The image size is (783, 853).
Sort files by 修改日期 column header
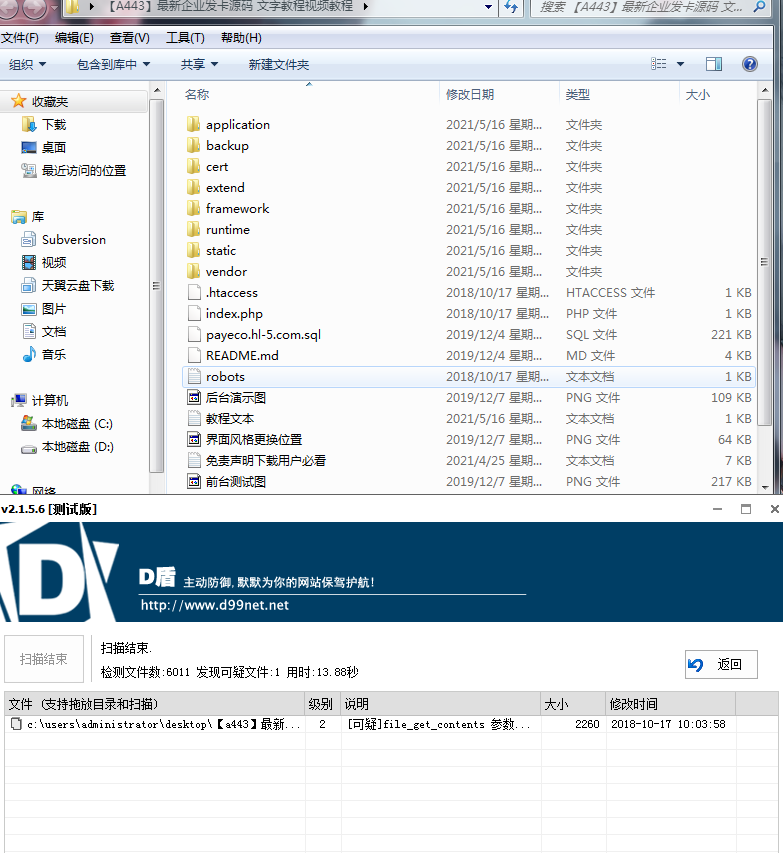pyautogui.click(x=499, y=95)
